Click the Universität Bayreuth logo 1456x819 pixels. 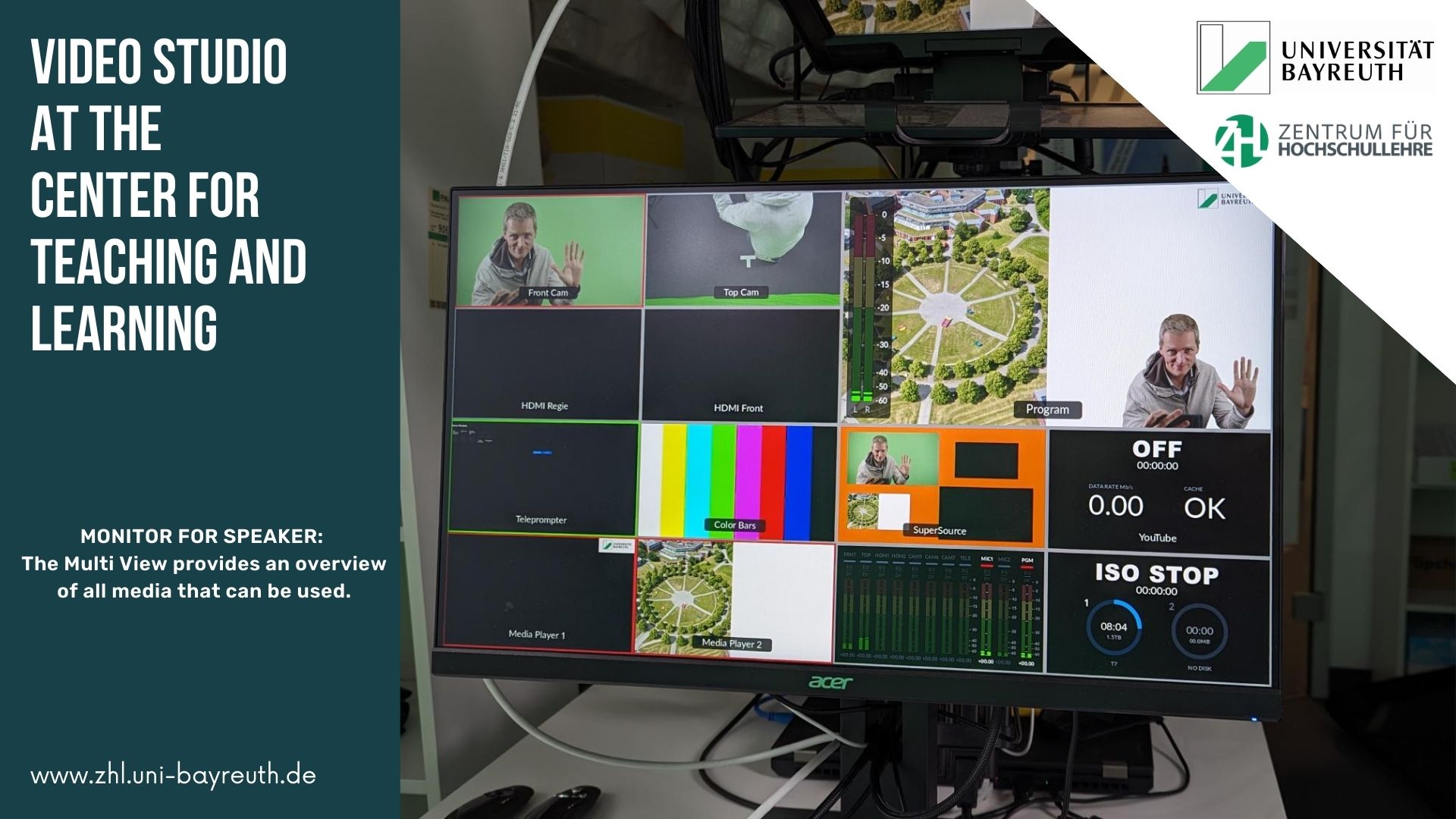click(1315, 58)
